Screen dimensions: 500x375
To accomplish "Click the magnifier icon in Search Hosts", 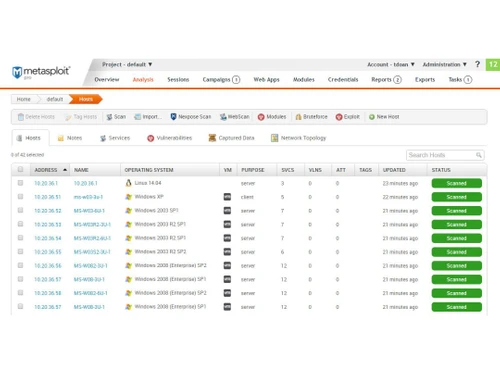I will (479, 155).
